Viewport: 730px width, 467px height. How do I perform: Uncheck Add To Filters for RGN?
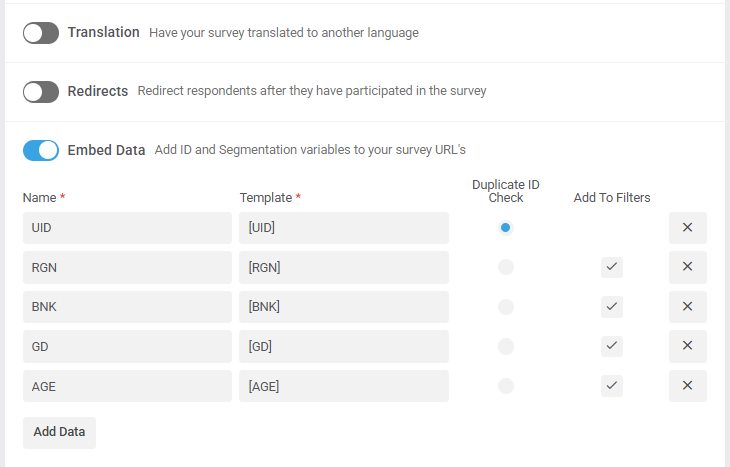[612, 267]
